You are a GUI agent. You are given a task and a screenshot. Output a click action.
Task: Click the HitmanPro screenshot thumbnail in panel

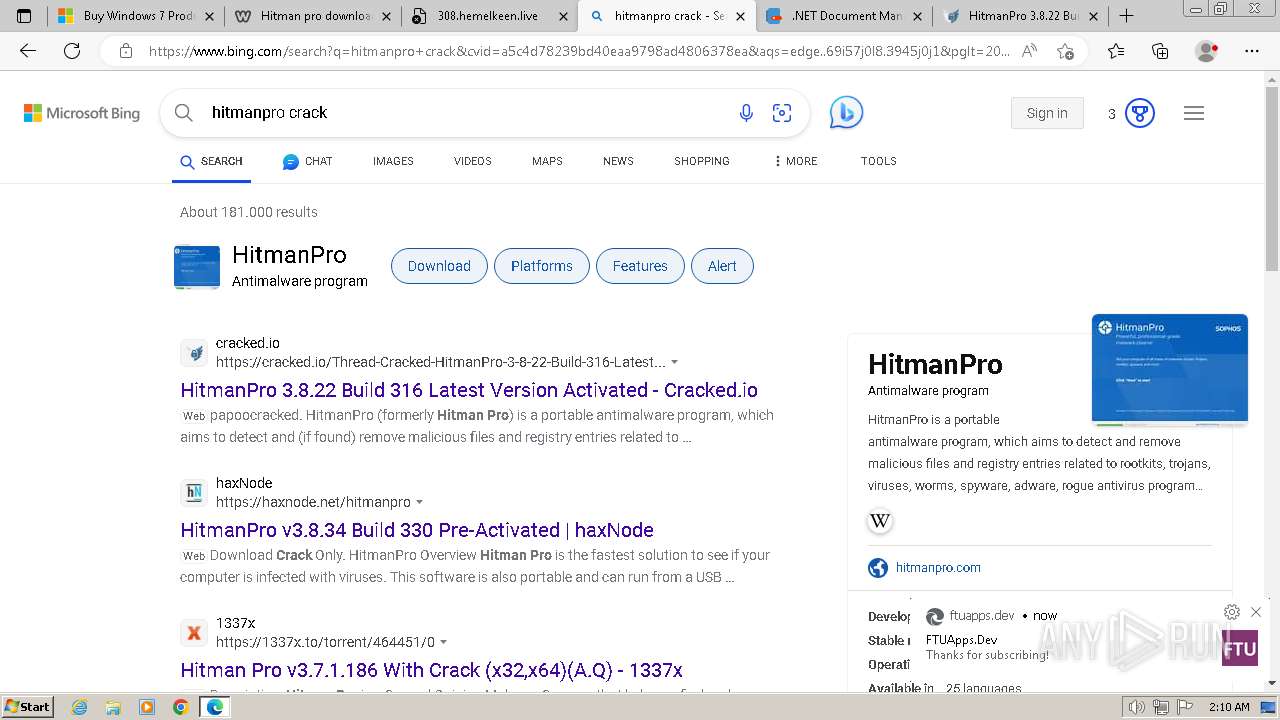(x=1170, y=369)
